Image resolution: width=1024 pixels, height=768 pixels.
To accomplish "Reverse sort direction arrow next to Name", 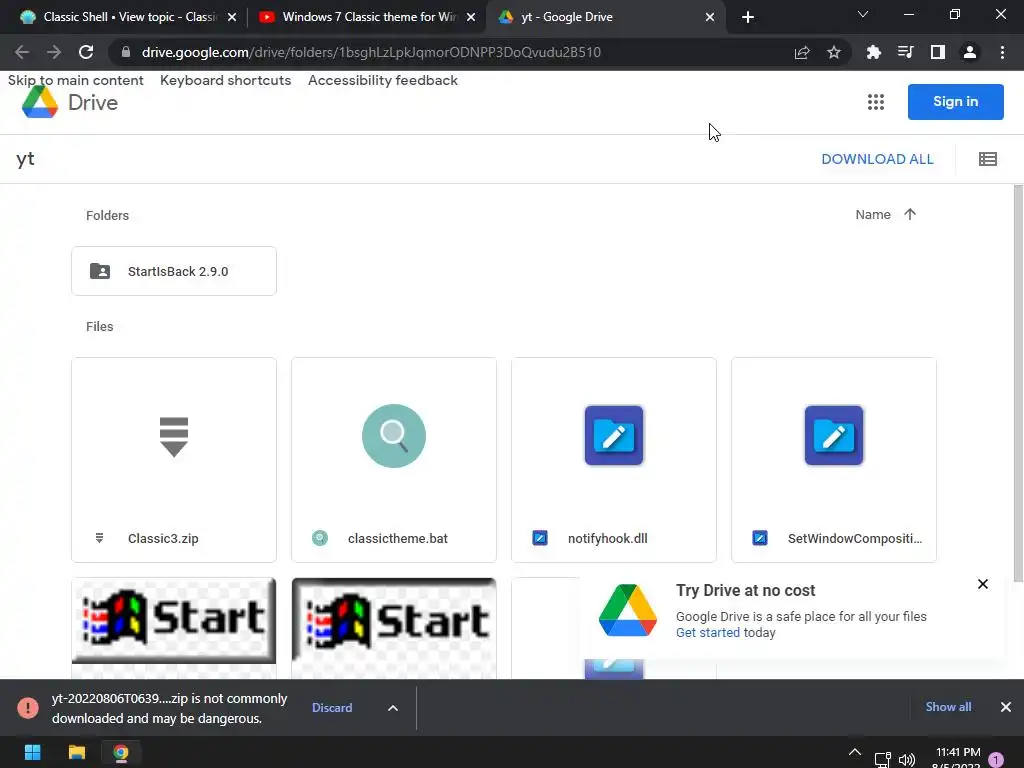I will tap(910, 214).
